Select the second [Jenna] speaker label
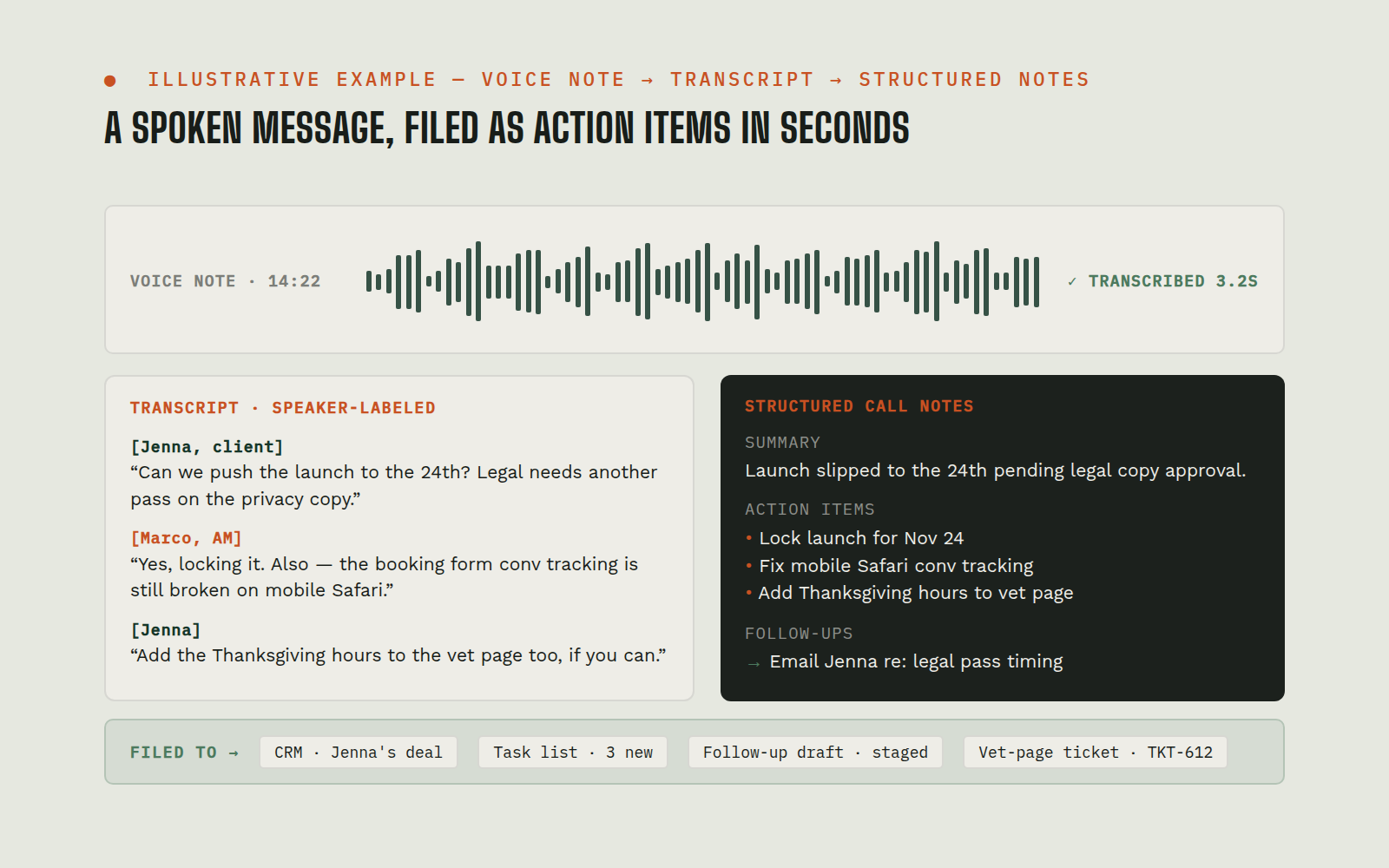The width and height of the screenshot is (1389, 868). click(x=166, y=630)
